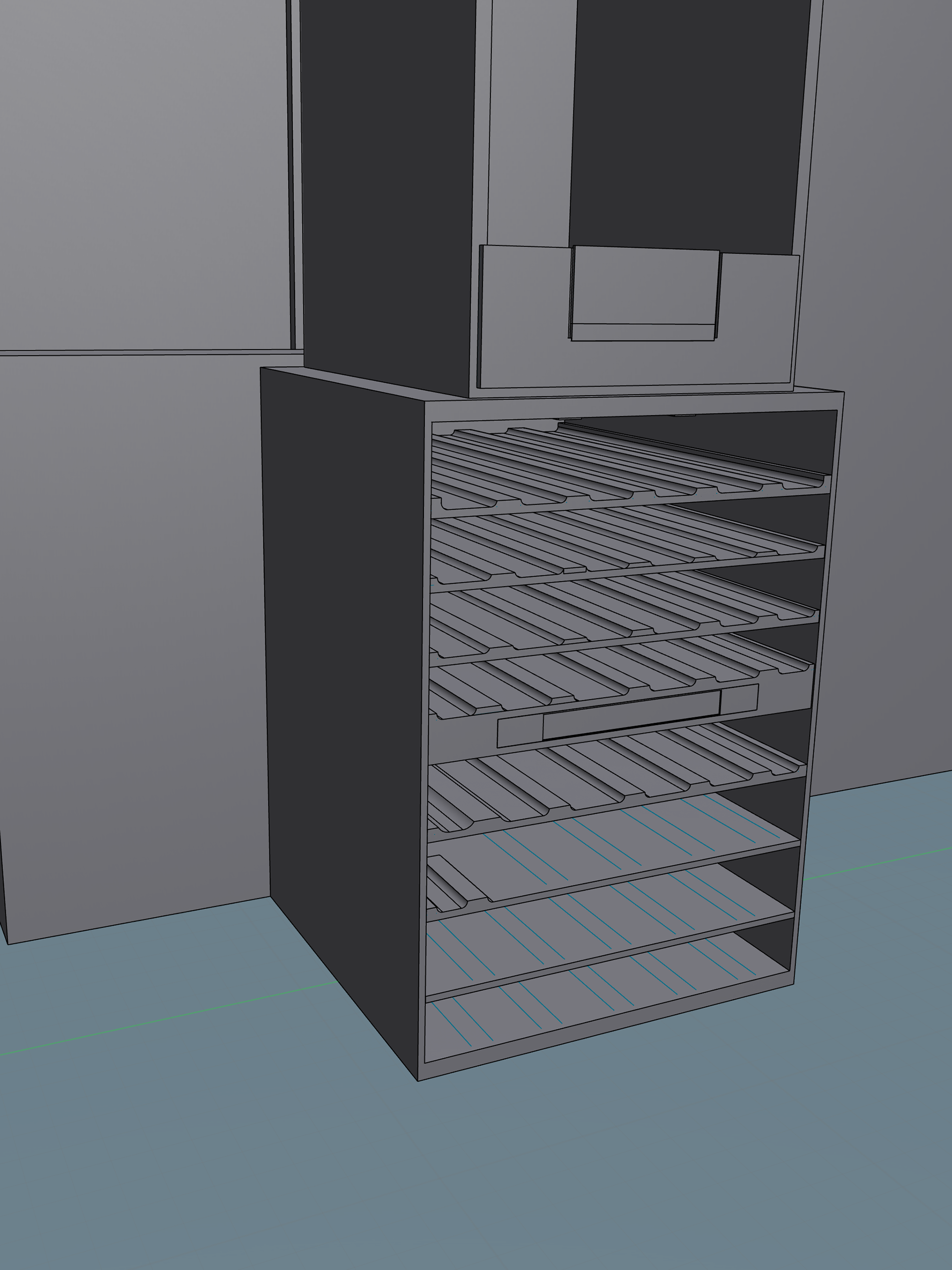Click the upper left wall panel
Screen dimensions: 952x1270
point(144,172)
